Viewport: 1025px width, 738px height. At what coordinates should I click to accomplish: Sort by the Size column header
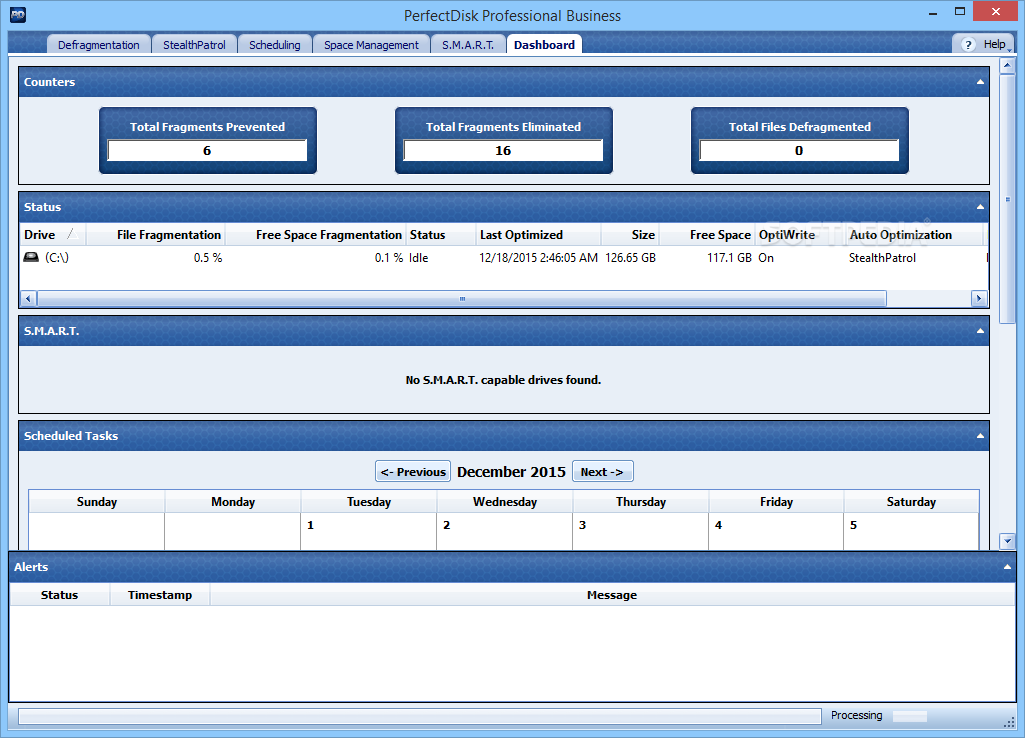tap(630, 235)
